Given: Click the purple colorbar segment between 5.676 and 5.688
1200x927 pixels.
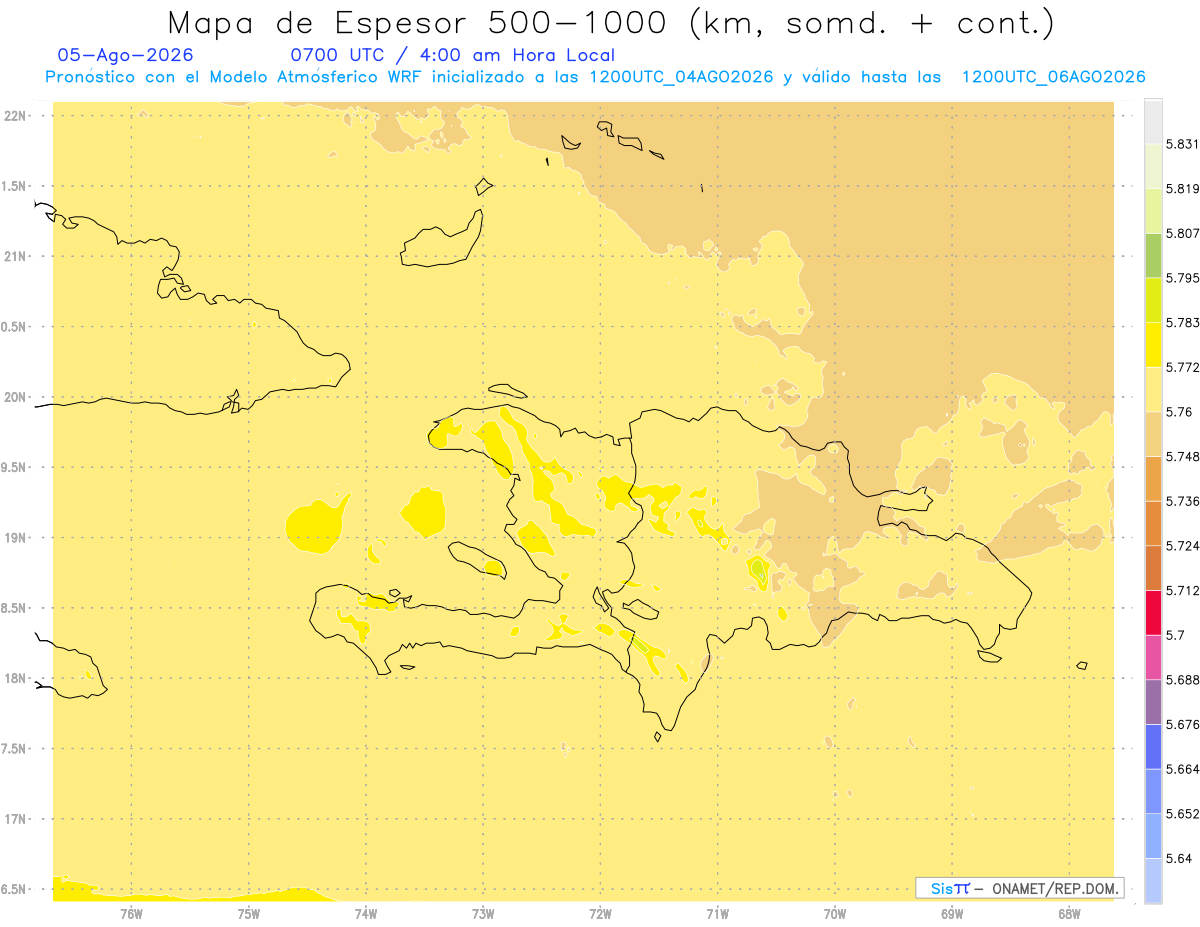Looking at the screenshot, I should click(1153, 702).
